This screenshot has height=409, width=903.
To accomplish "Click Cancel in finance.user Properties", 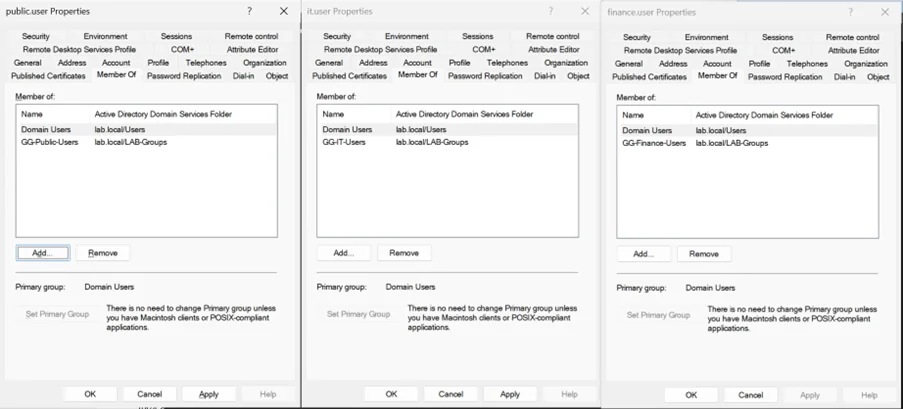I will 750,395.
